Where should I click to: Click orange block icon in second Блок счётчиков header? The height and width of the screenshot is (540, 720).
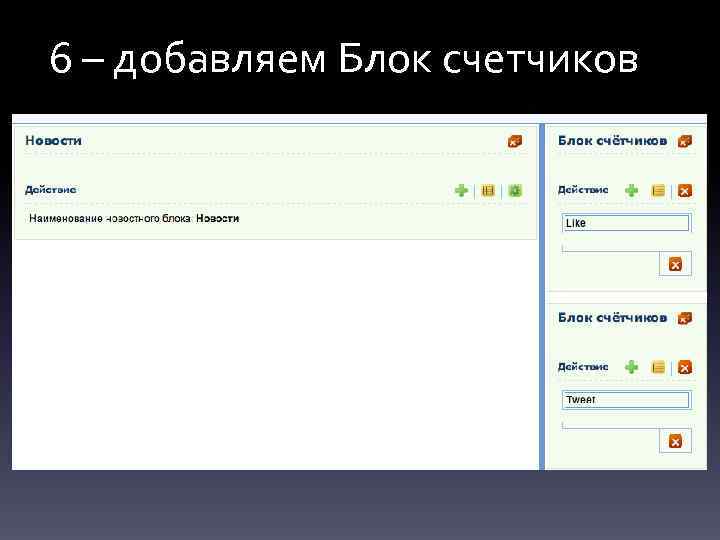tap(684, 318)
